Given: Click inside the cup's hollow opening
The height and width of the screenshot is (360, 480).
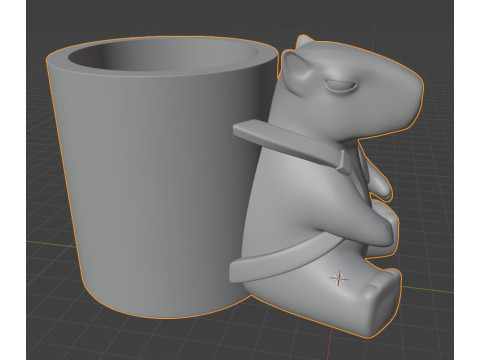Looking at the screenshot, I should 163,56.
